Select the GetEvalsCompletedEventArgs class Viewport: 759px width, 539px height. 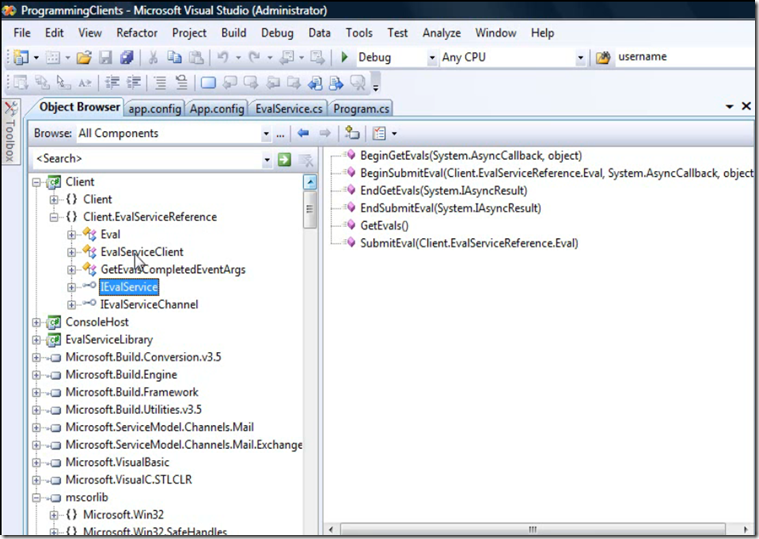coord(173,270)
